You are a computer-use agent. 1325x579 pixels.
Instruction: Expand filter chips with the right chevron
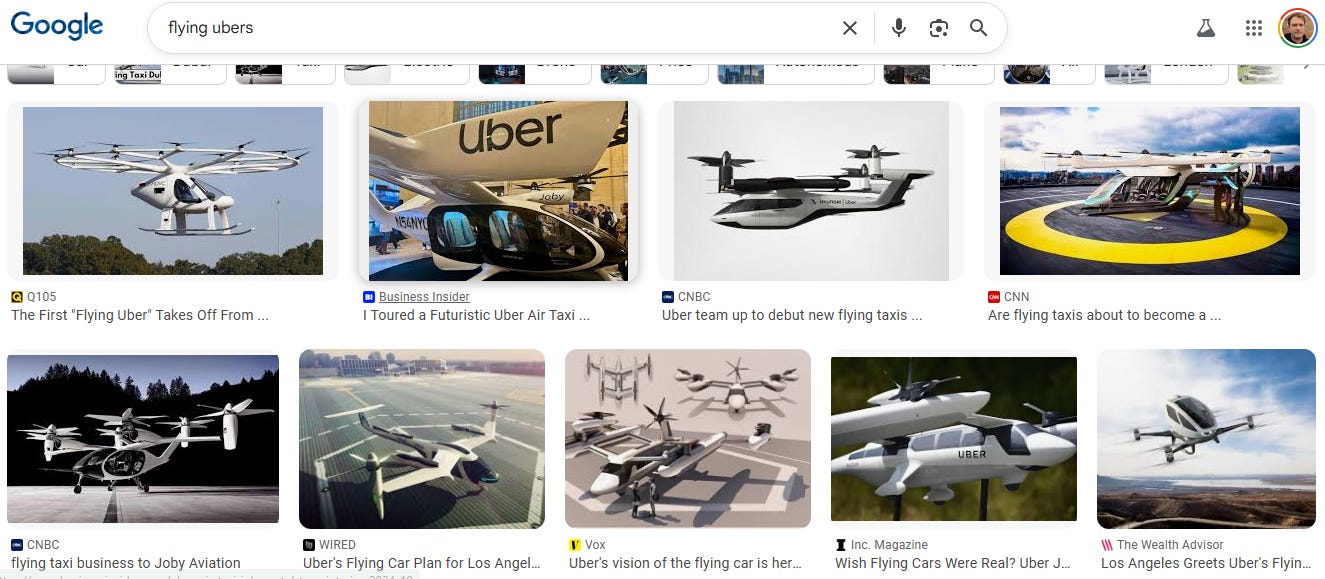click(x=1306, y=65)
